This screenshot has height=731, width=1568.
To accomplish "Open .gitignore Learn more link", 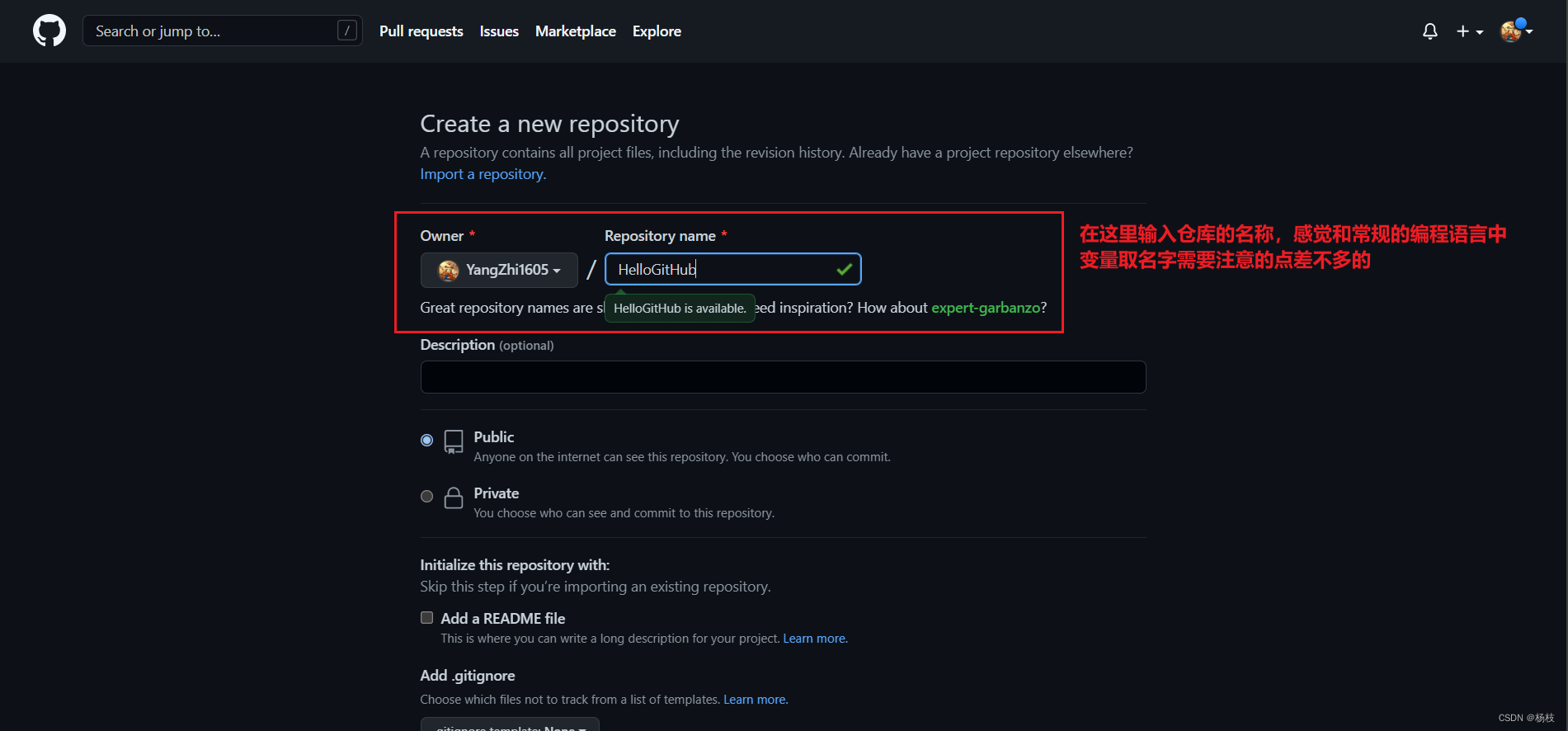I will click(x=756, y=700).
